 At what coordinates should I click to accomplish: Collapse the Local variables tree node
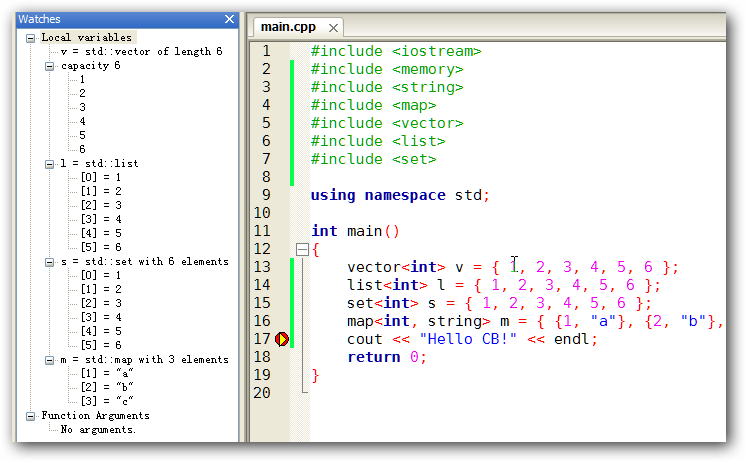point(30,38)
